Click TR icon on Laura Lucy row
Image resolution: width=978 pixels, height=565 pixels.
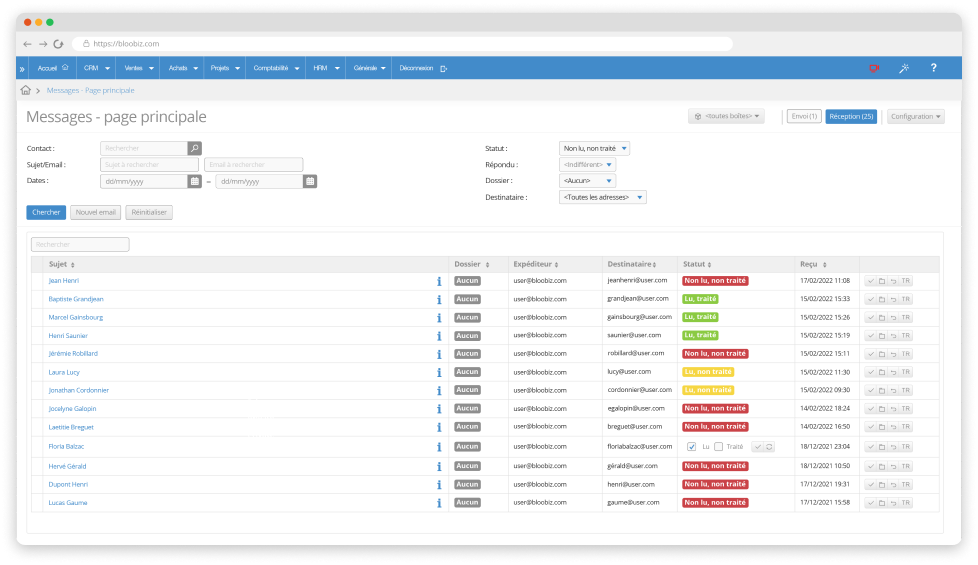click(x=906, y=372)
